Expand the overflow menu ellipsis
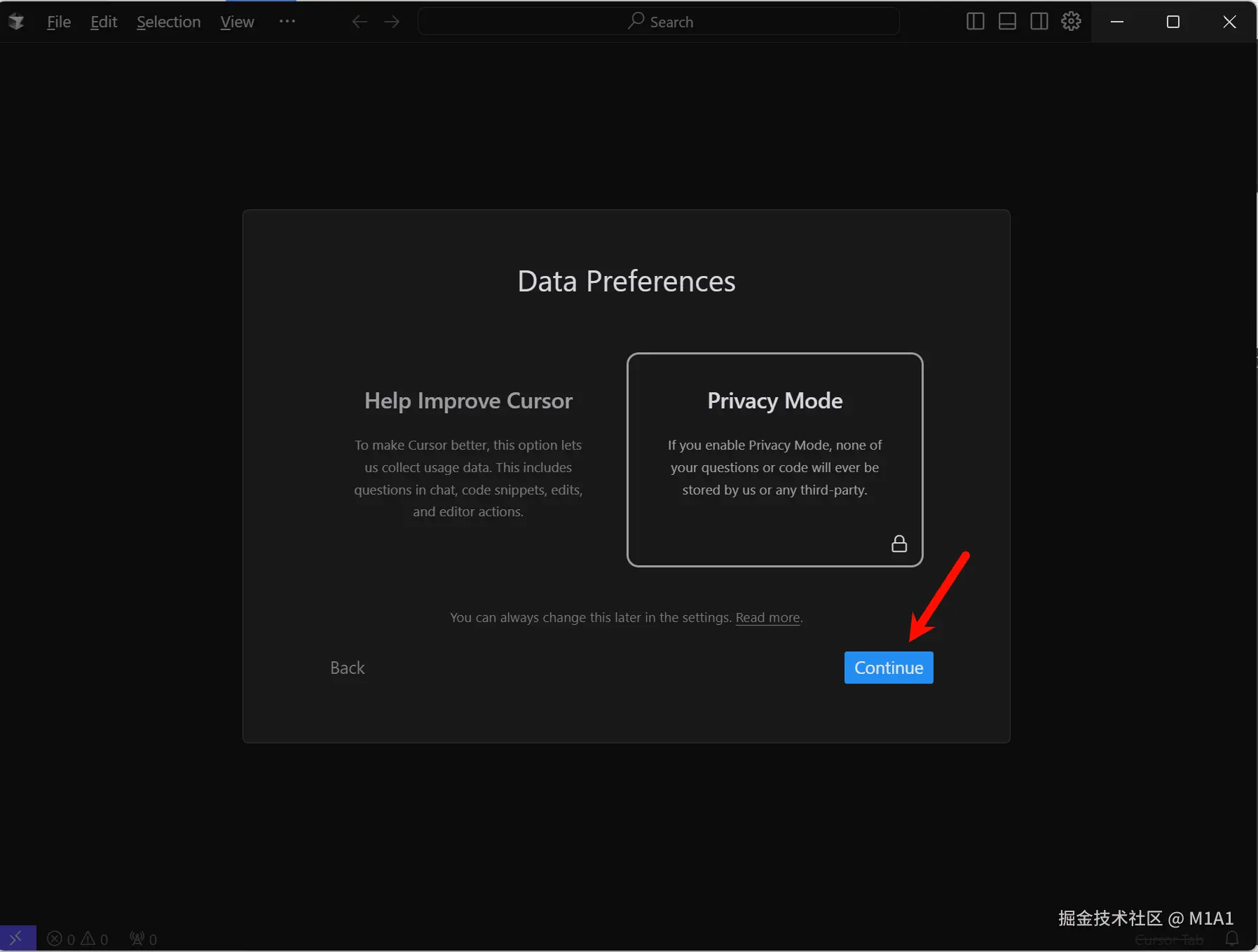Image resolution: width=1258 pixels, height=952 pixels. click(287, 22)
